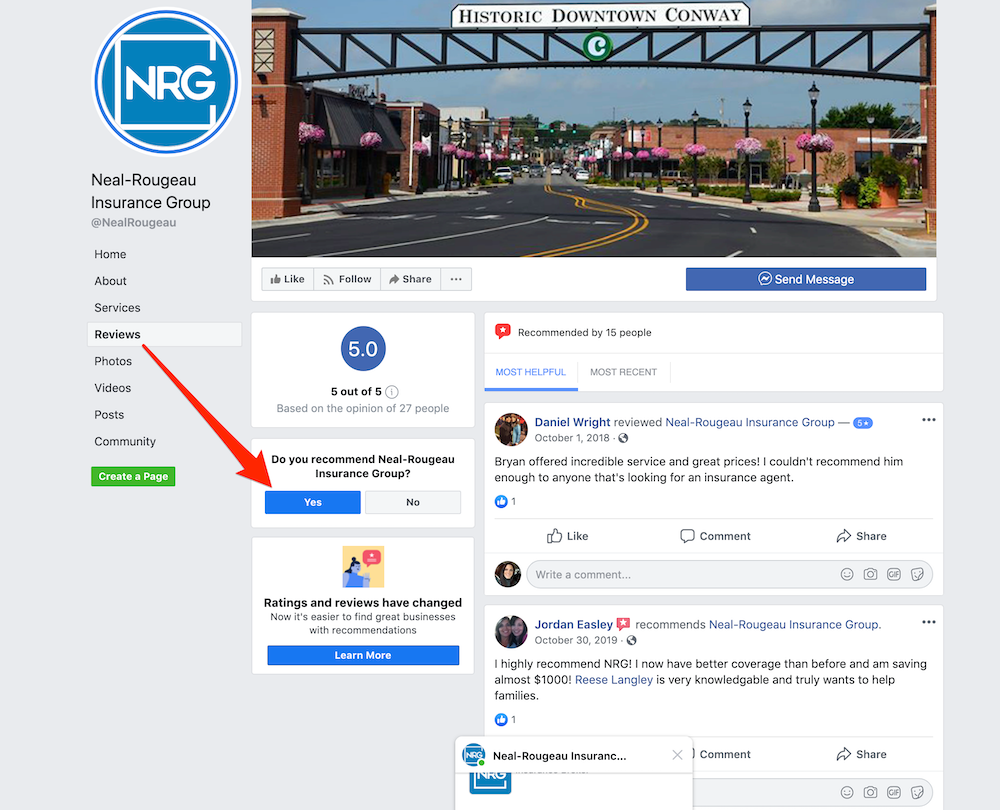Attach a photo to Daniel's review comment

click(871, 575)
